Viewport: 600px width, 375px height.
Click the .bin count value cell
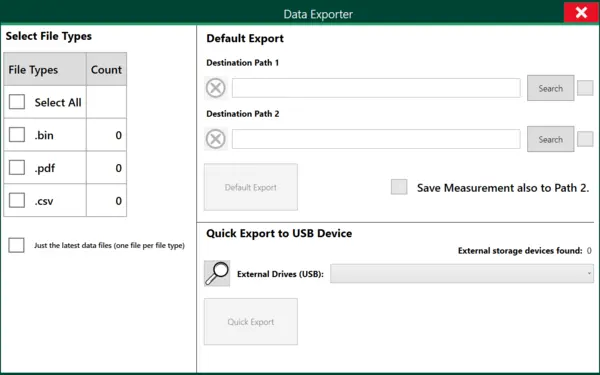click(106, 135)
